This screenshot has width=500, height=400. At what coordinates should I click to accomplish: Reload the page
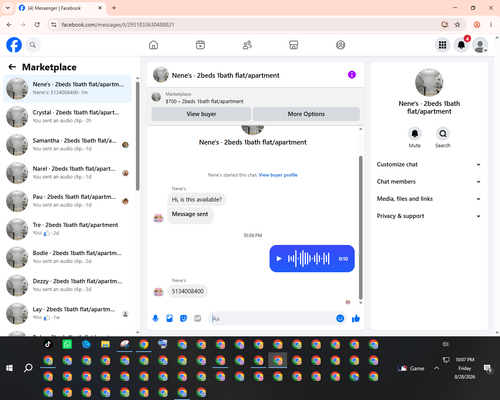point(37,25)
